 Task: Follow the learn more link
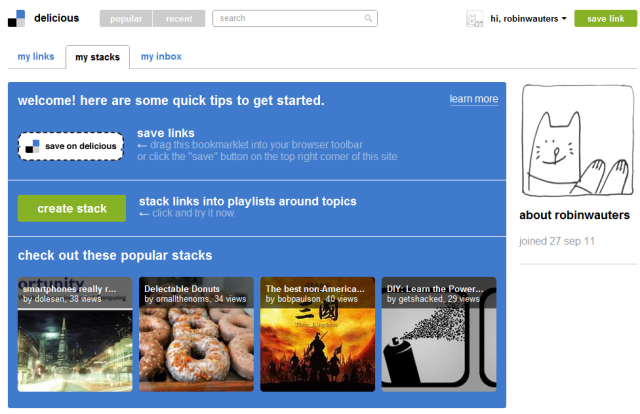[473, 99]
